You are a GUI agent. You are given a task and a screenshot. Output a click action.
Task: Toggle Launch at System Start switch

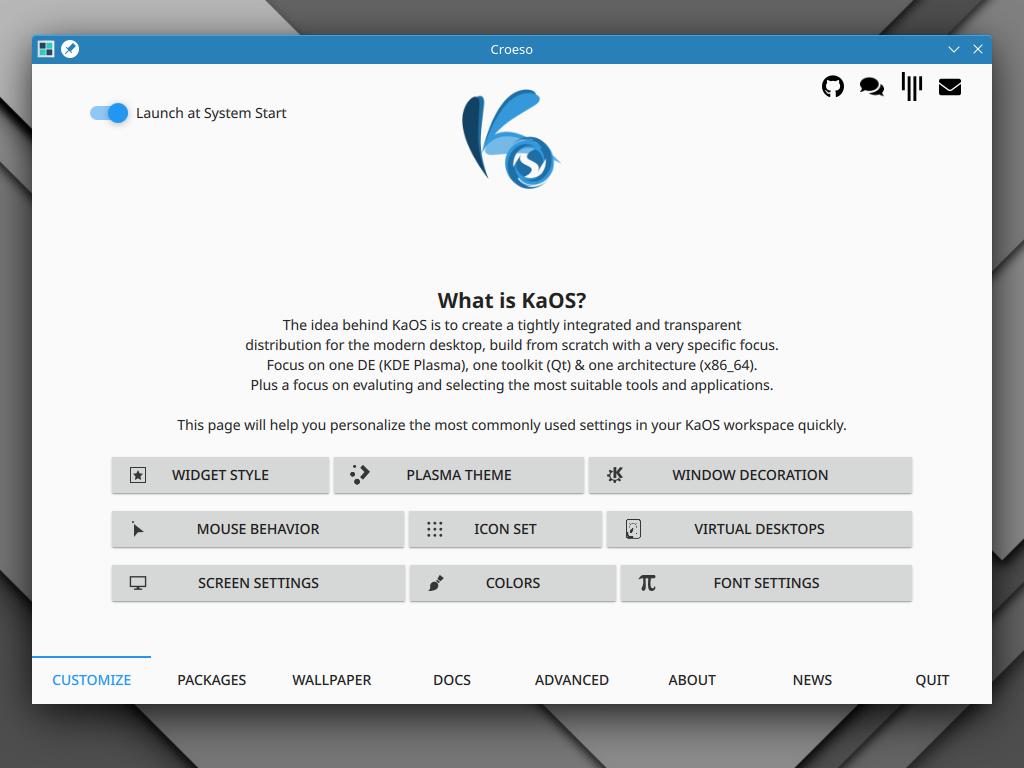pos(109,113)
